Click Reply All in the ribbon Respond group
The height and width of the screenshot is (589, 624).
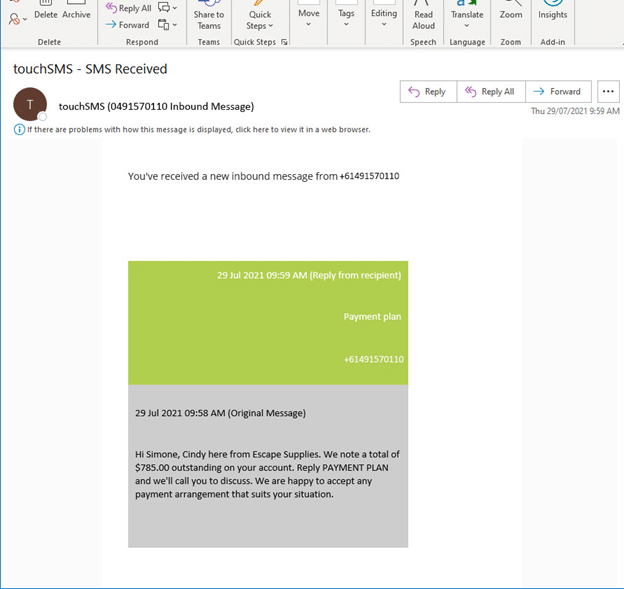pos(128,8)
